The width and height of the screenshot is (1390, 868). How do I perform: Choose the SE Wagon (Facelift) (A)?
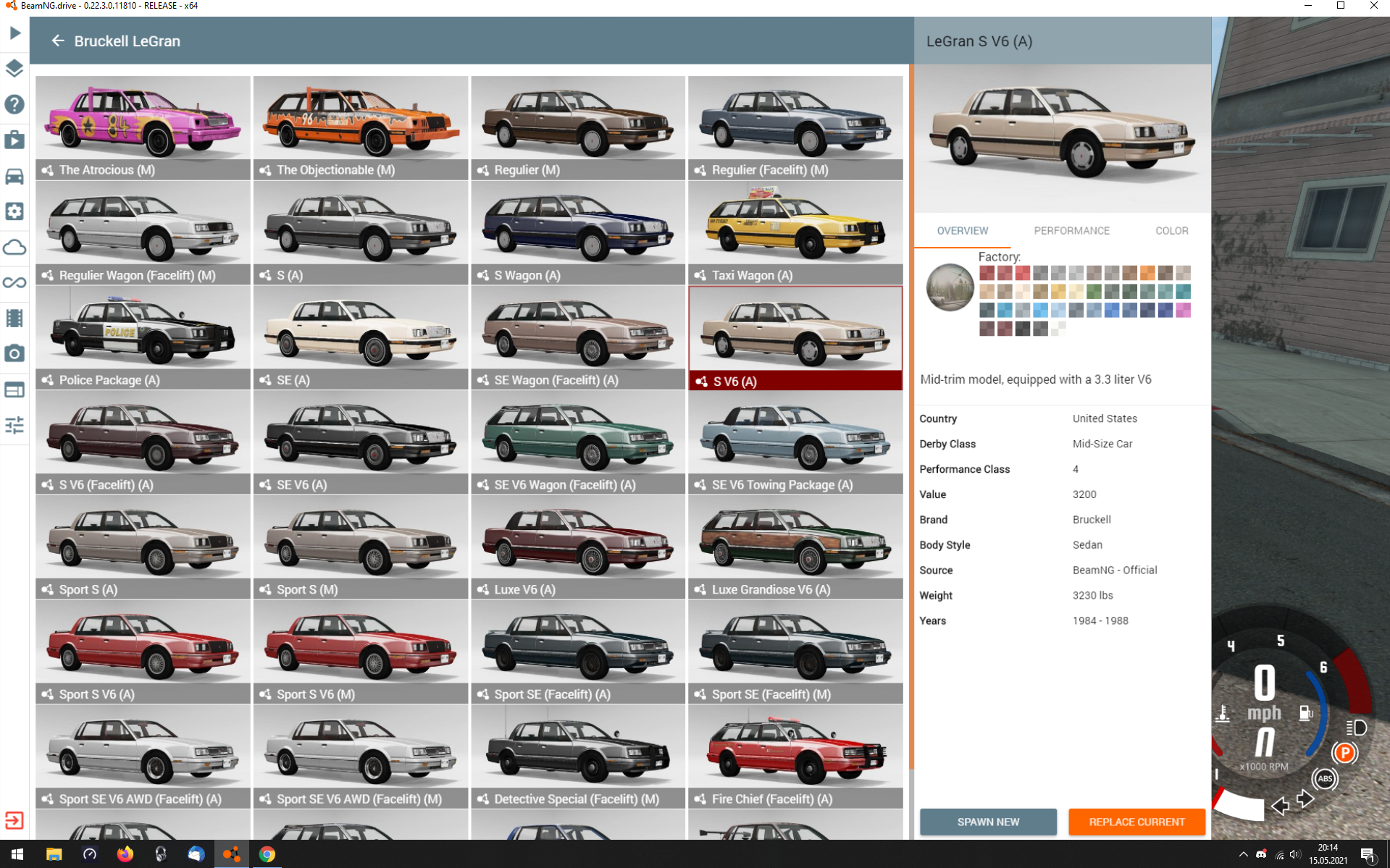(x=578, y=337)
